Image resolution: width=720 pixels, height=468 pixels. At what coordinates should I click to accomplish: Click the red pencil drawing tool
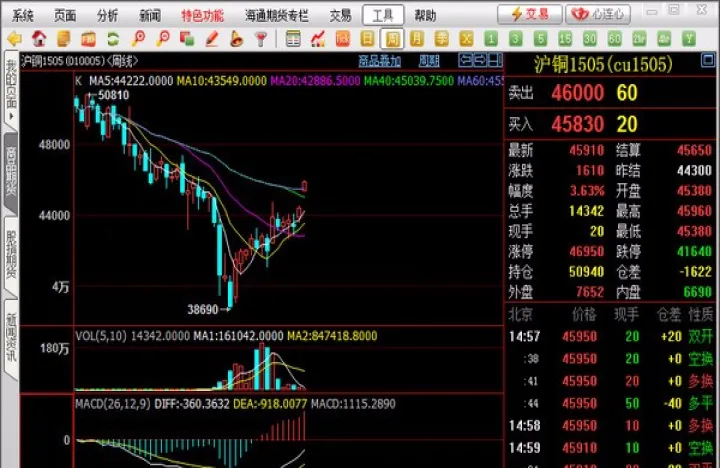(x=211, y=39)
